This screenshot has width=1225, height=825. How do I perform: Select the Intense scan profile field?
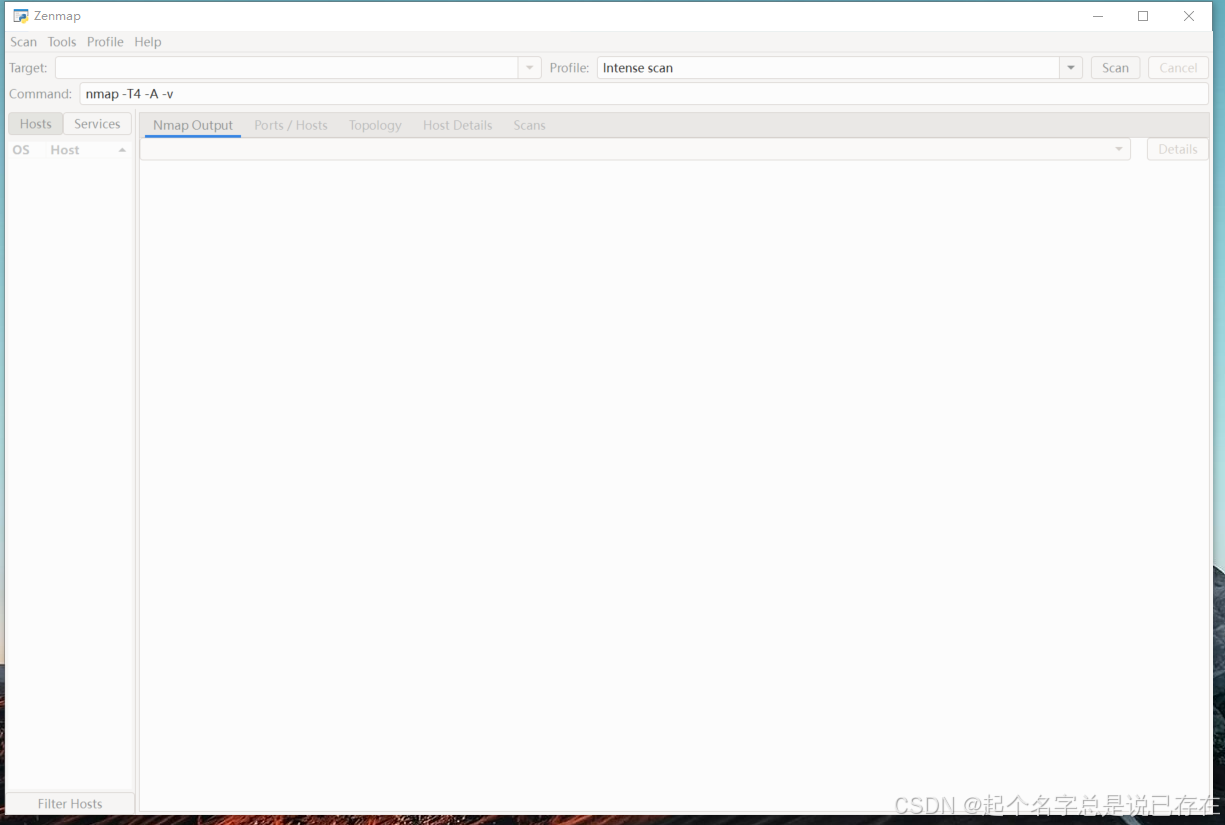pos(828,68)
